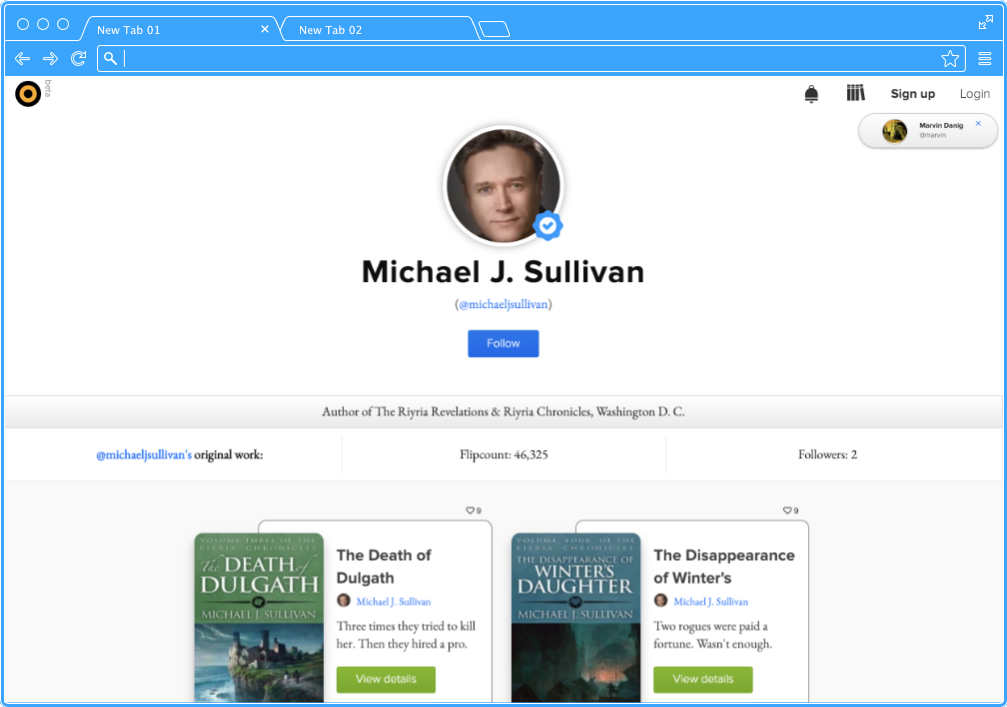Open notifications bell icon
1007x707 pixels.
tap(811, 94)
